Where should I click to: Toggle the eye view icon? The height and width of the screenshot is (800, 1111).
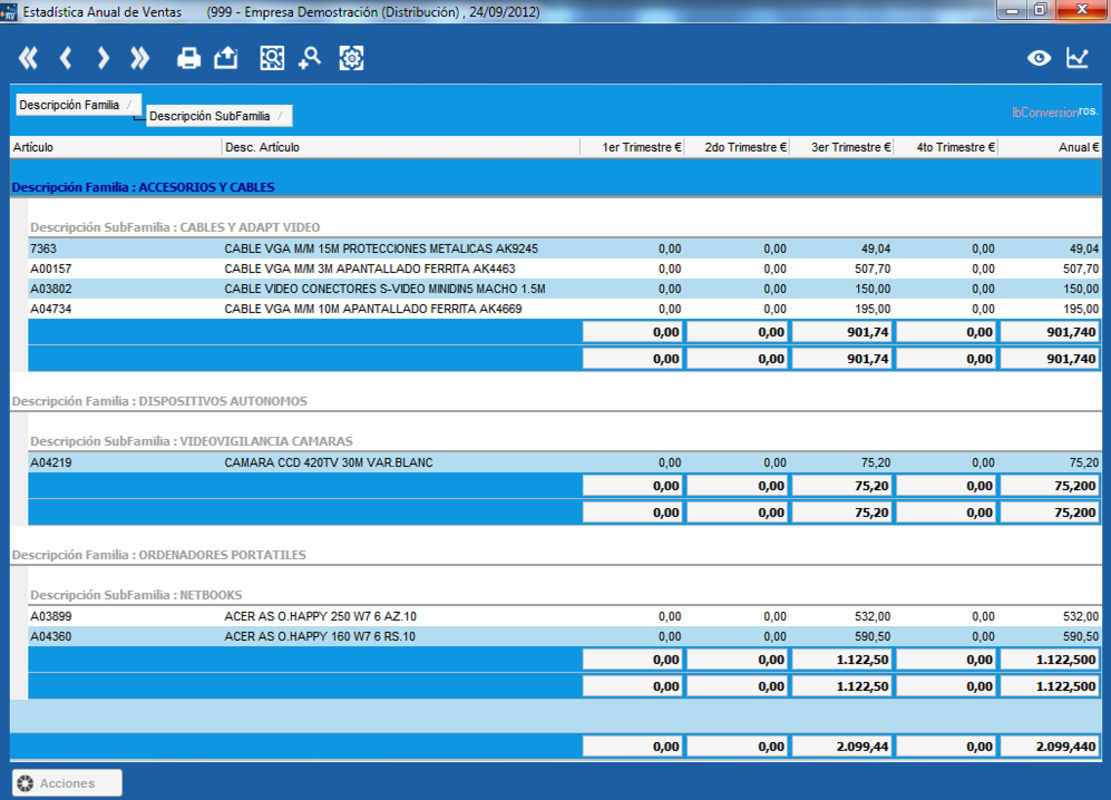(x=1039, y=58)
